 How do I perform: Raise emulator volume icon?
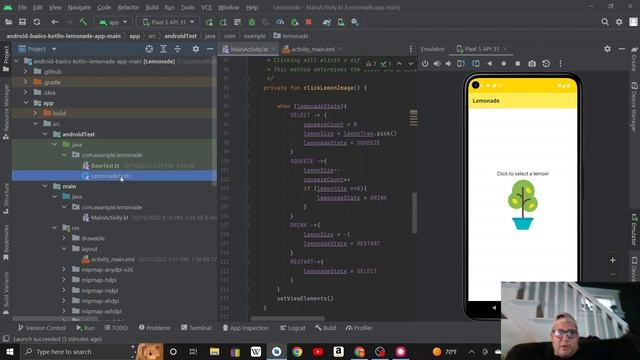click(437, 64)
